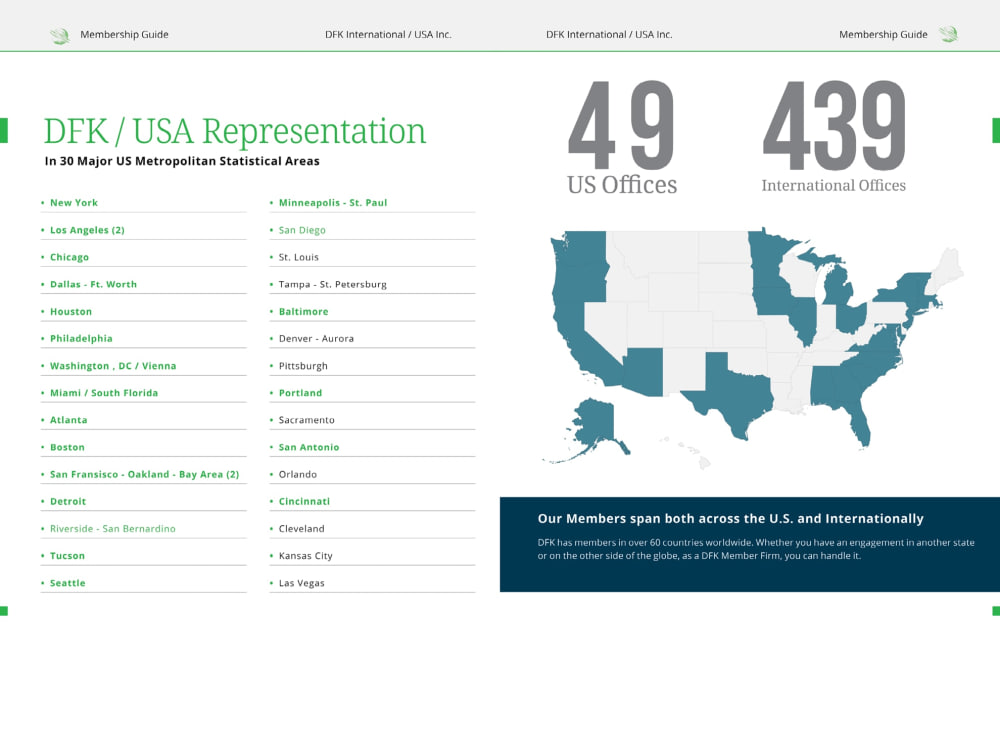Select the 'San Diego' list entry

302,230
